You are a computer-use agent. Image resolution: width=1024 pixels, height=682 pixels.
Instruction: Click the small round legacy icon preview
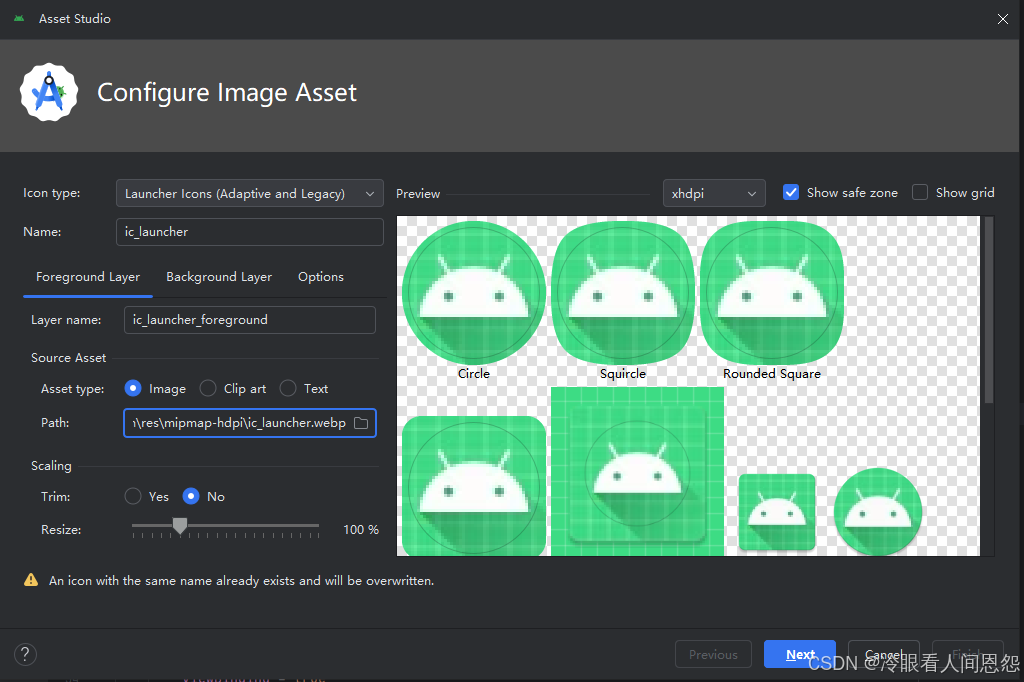878,512
